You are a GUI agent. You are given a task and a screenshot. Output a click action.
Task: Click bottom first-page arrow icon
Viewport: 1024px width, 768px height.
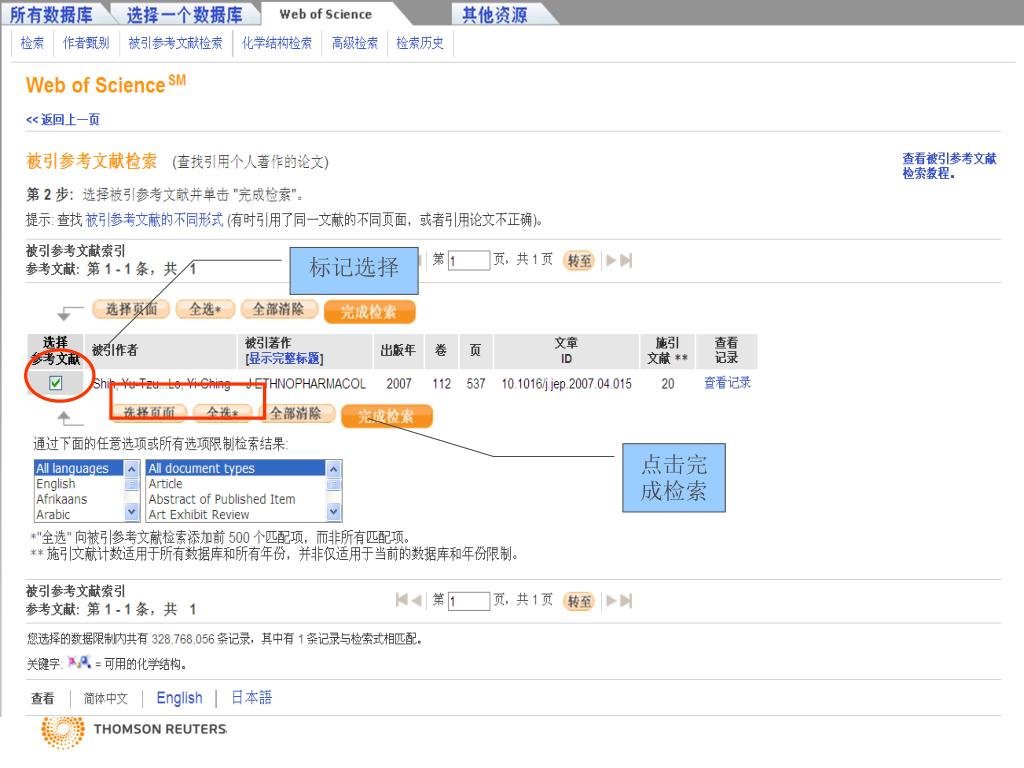pyautogui.click(x=402, y=600)
